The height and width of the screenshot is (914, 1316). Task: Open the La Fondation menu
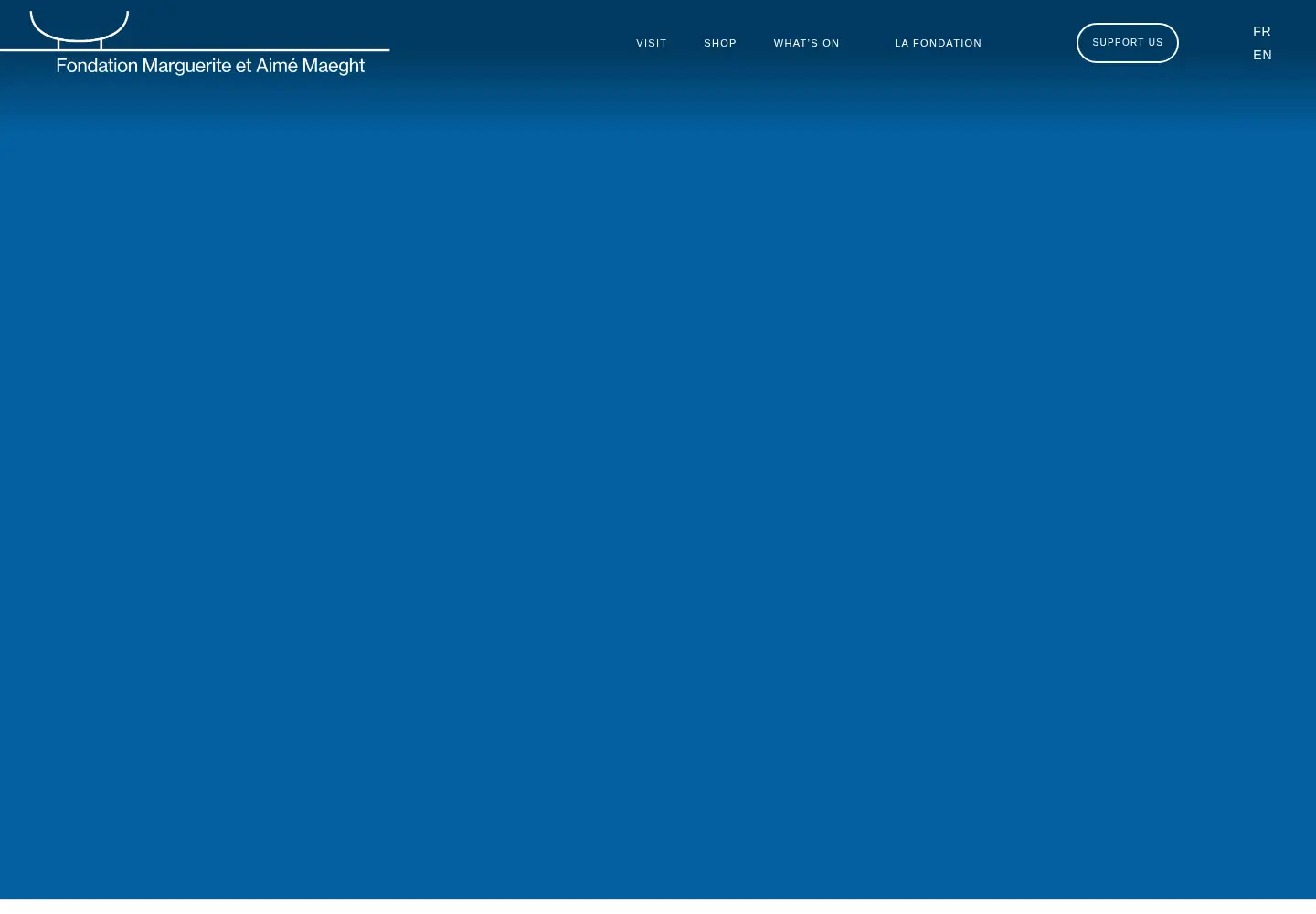coord(938,43)
